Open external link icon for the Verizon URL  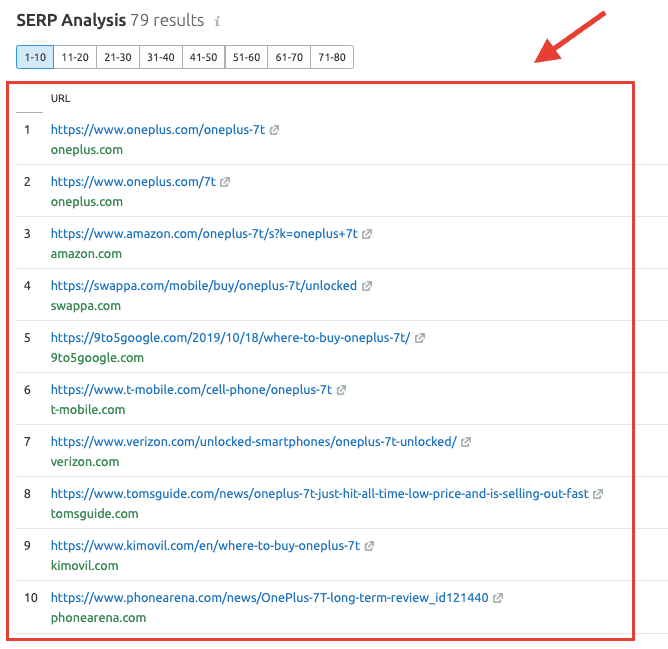466,442
